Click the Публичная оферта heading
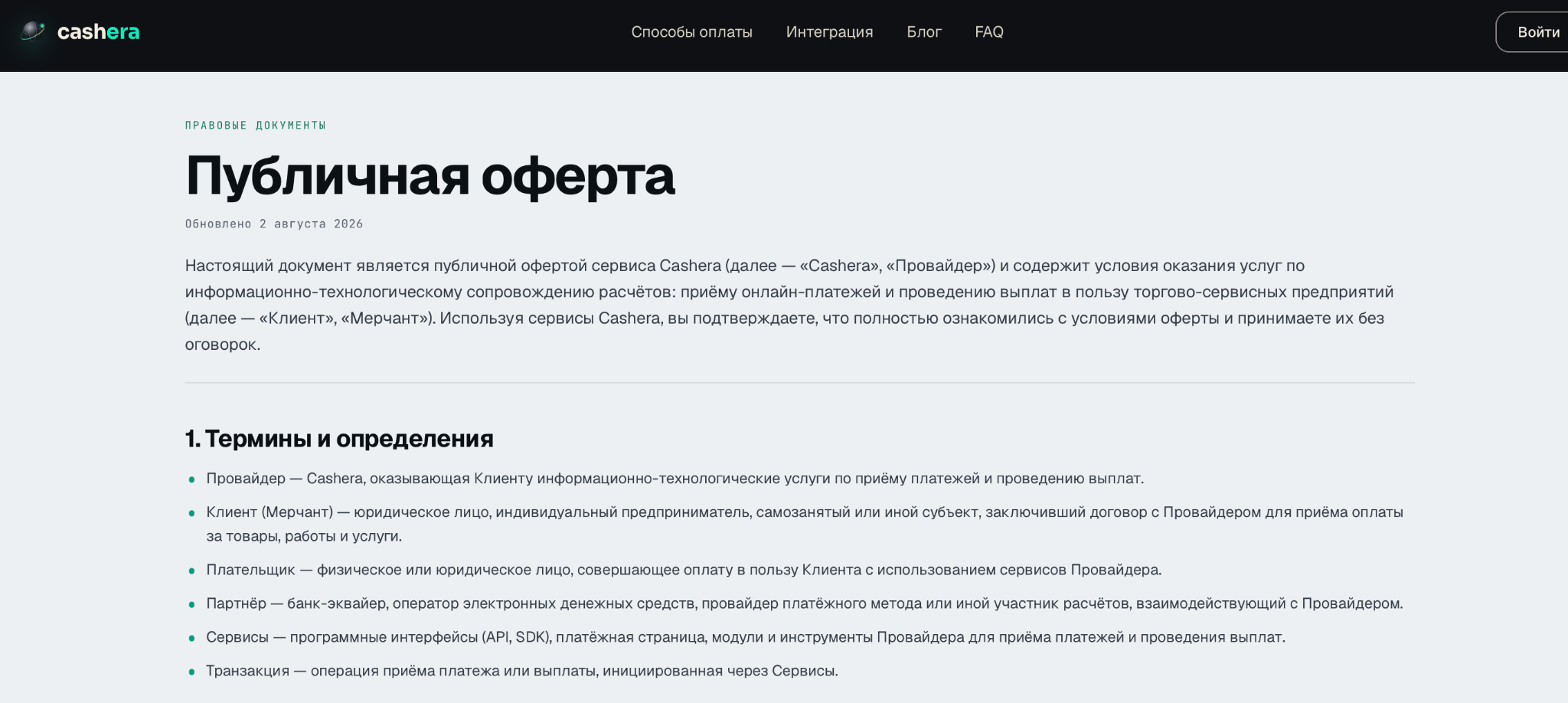 point(430,175)
